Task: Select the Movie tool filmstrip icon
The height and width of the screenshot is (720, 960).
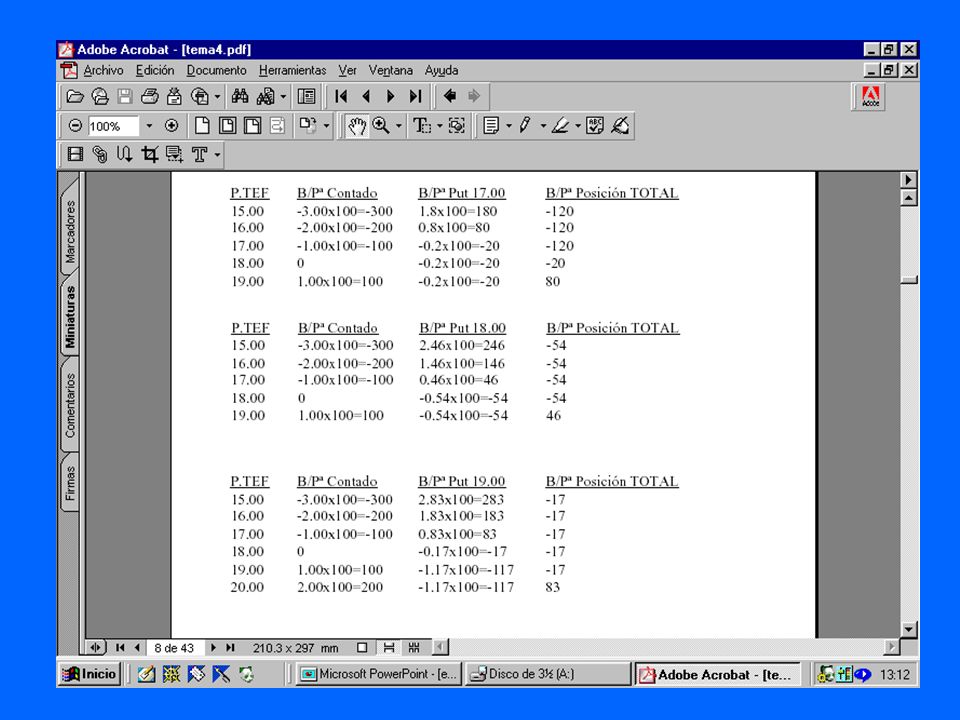Action: pyautogui.click(x=75, y=154)
